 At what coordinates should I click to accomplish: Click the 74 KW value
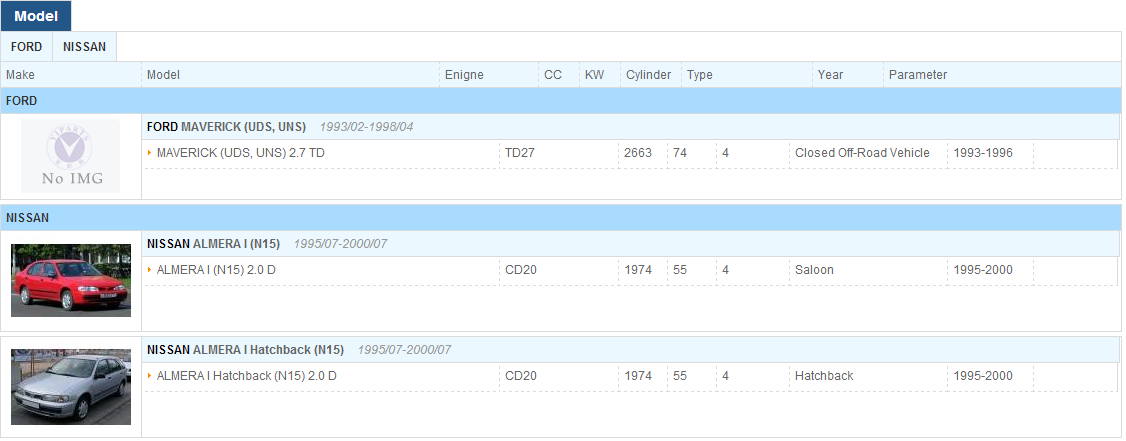[x=680, y=153]
